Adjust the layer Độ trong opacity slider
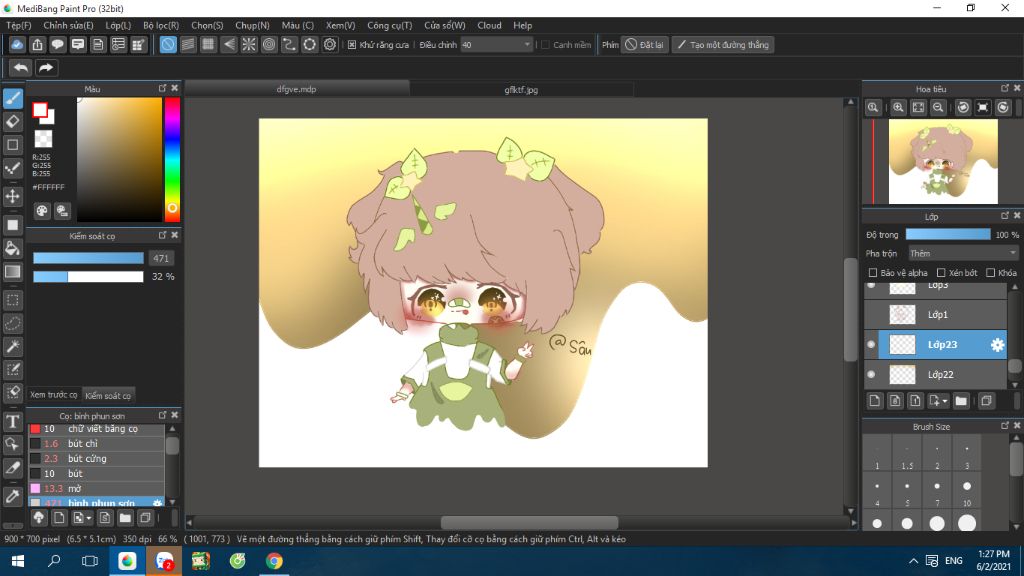The width and height of the screenshot is (1024, 576). [x=948, y=234]
